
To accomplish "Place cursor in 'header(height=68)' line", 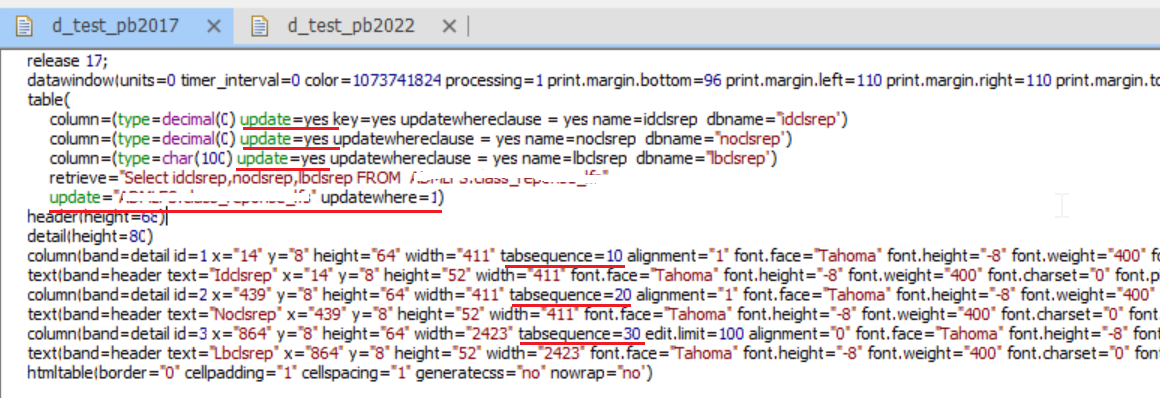I will (96, 217).
